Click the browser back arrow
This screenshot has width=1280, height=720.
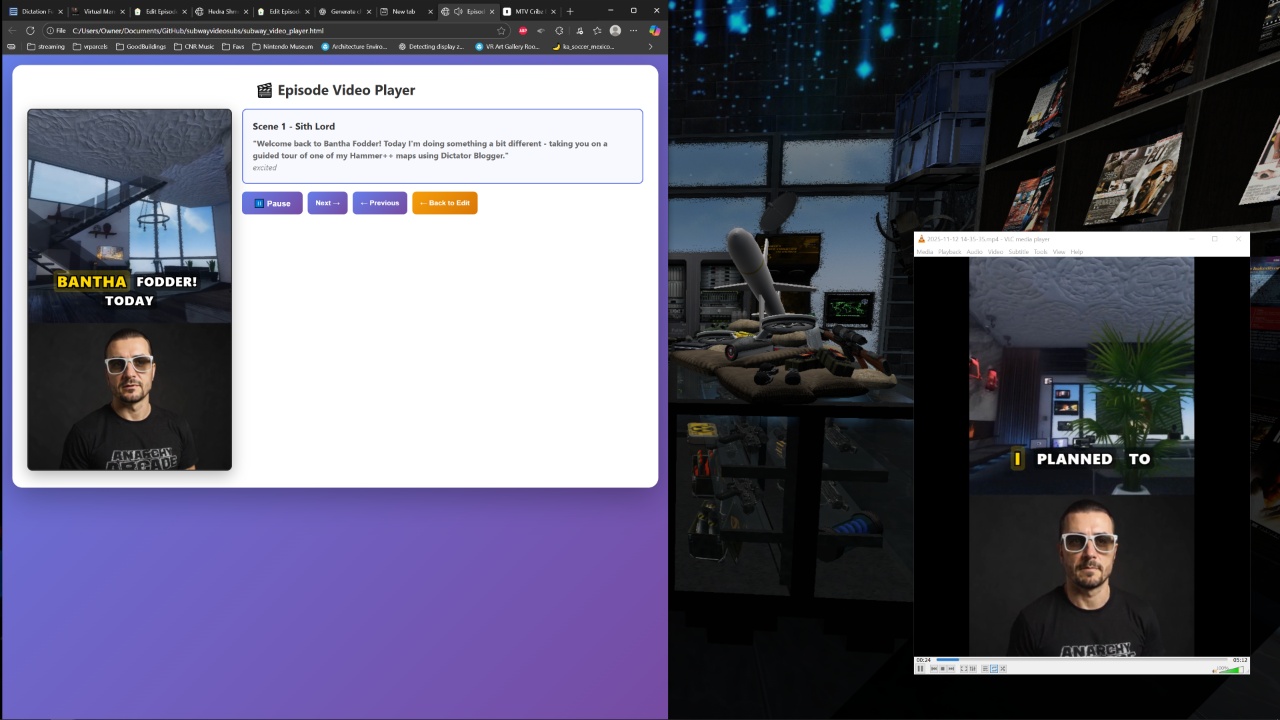pos(12,31)
